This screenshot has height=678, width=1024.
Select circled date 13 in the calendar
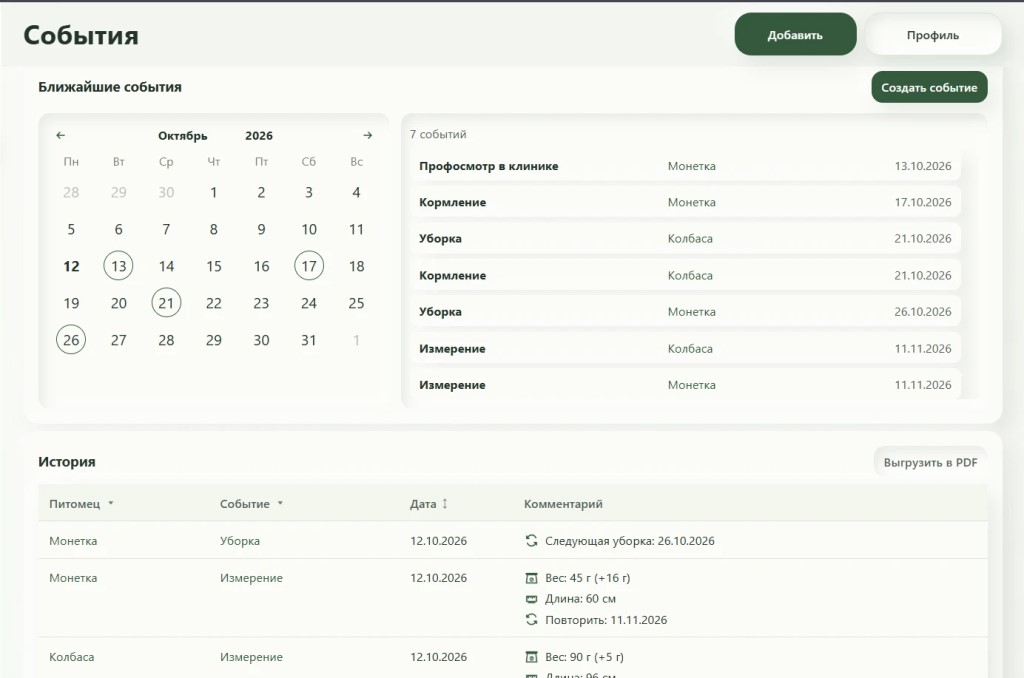point(118,266)
